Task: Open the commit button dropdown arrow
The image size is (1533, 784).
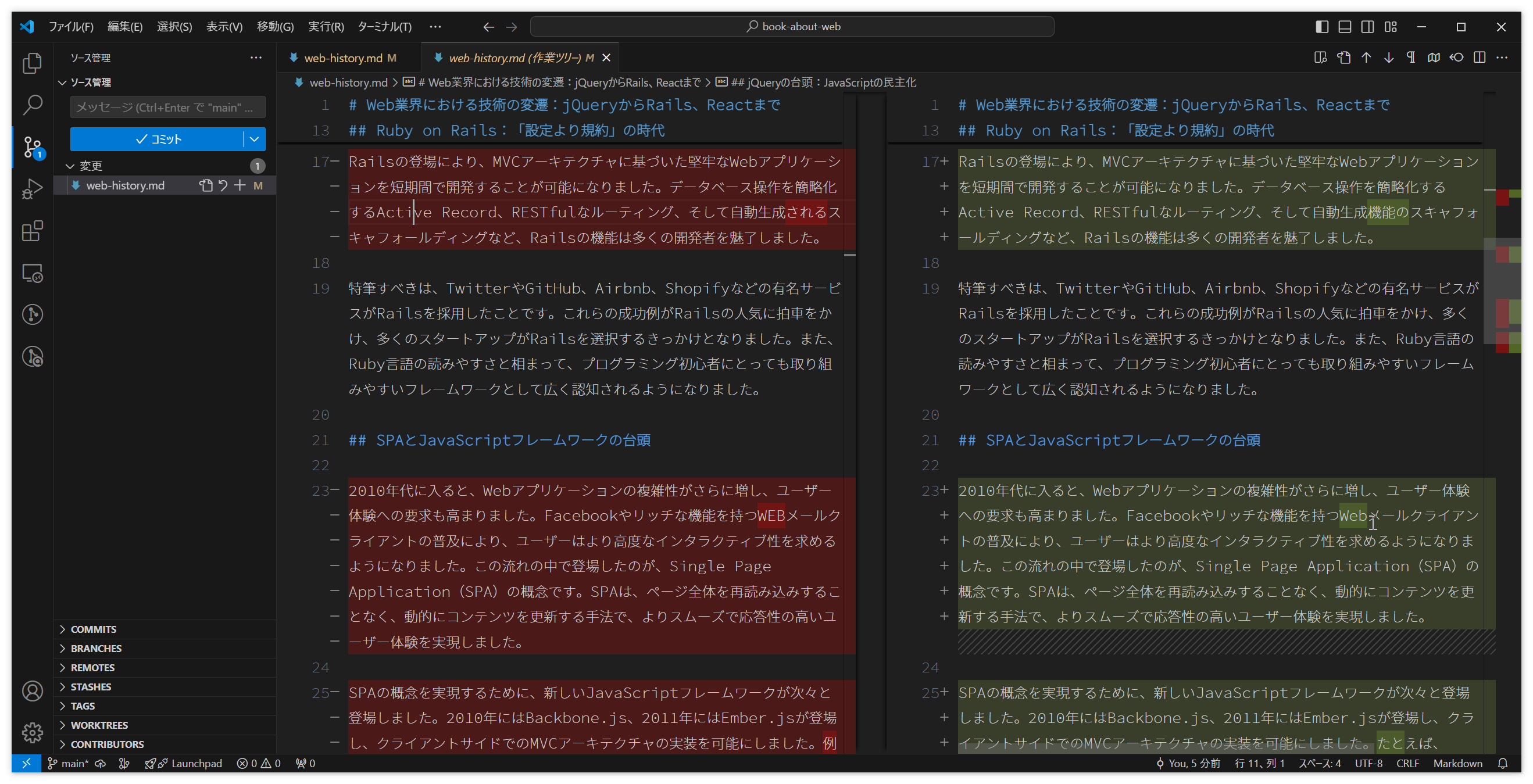Action: tap(254, 139)
